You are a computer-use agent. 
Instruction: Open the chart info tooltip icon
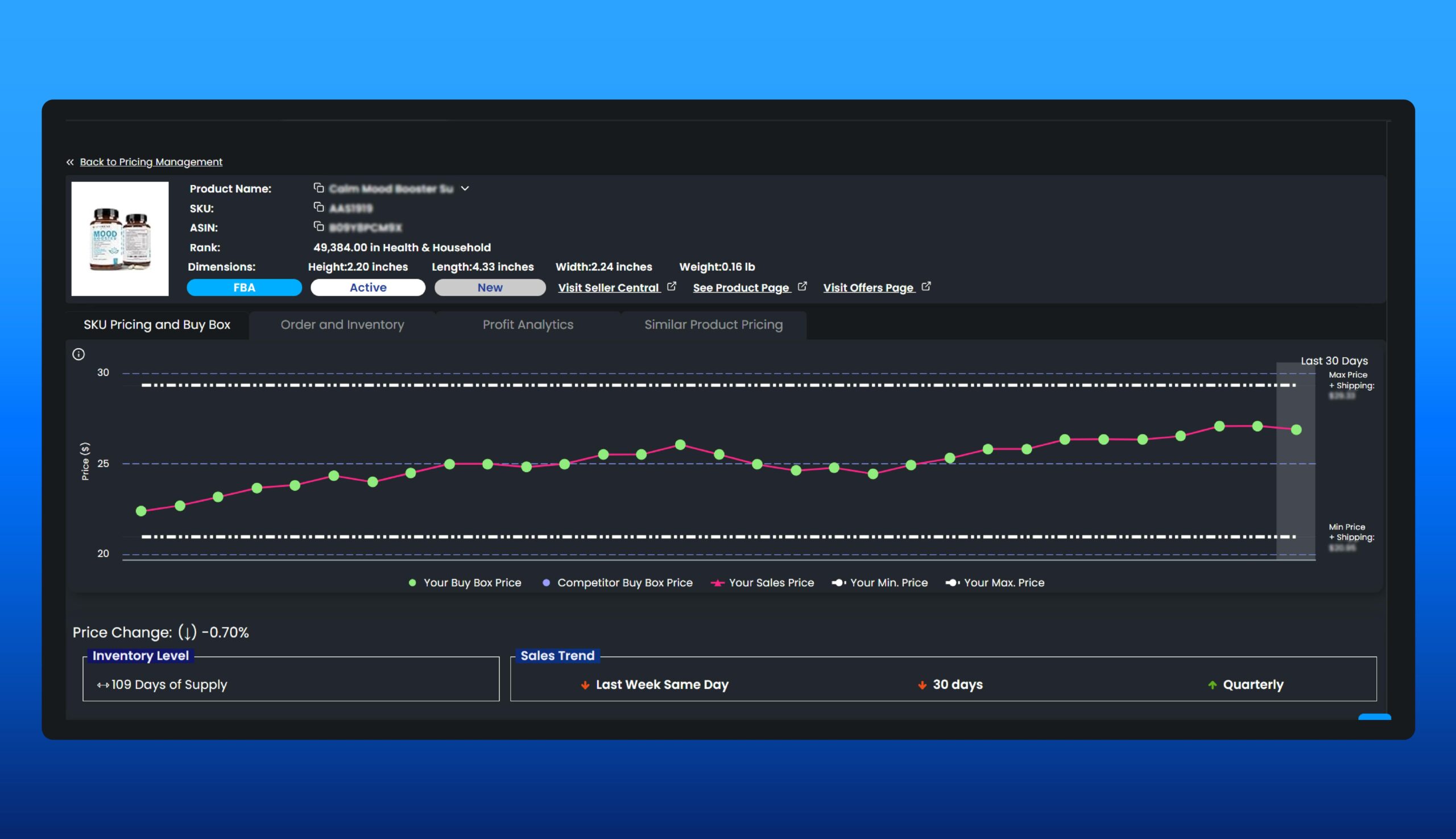pyautogui.click(x=79, y=353)
